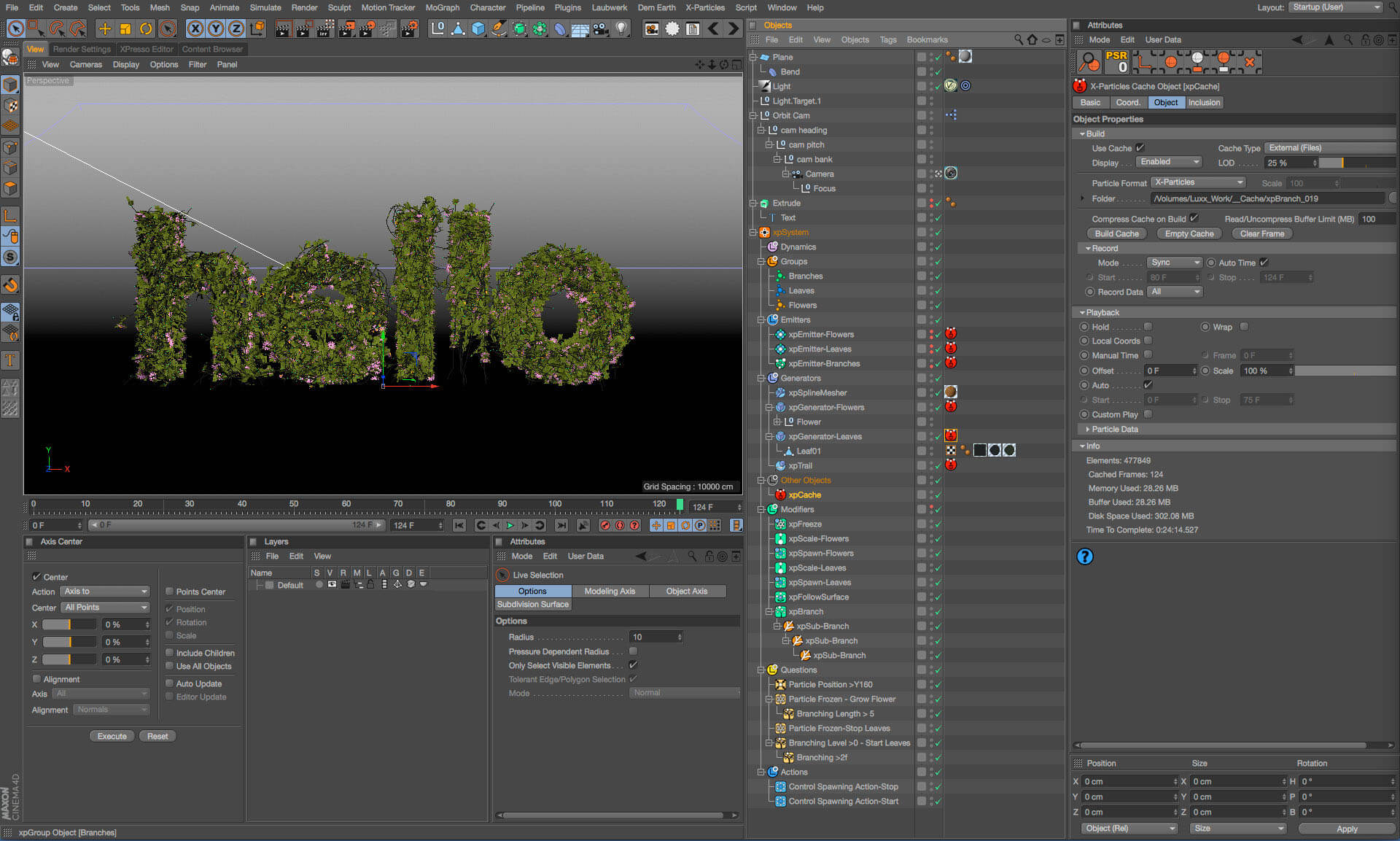Toggle X axis lock button
The width and height of the screenshot is (1400, 841).
pyautogui.click(x=195, y=28)
